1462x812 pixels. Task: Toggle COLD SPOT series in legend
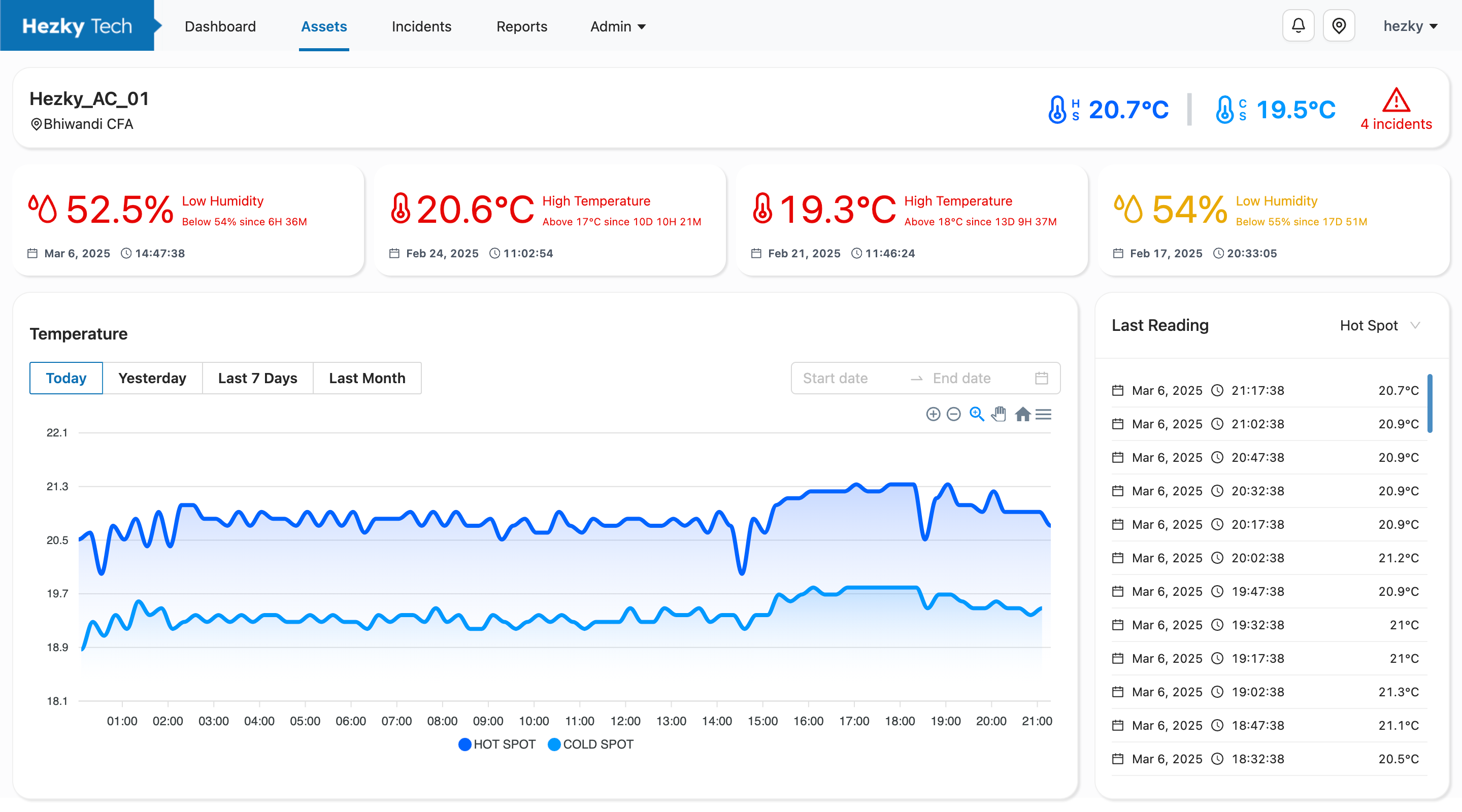click(590, 745)
